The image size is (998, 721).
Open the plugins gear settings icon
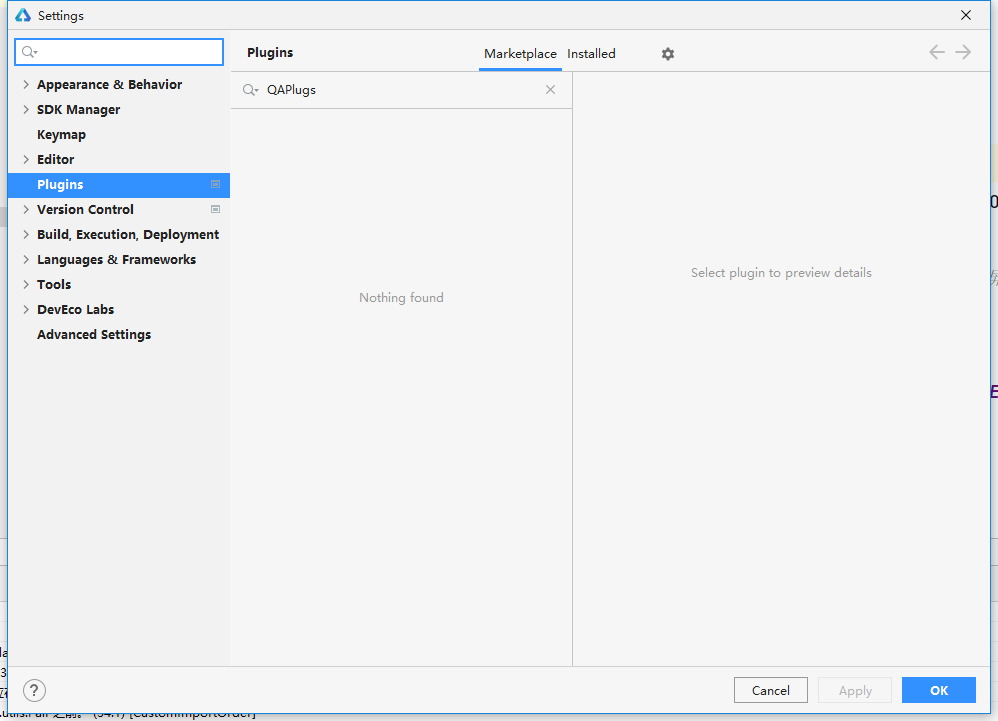coord(668,54)
